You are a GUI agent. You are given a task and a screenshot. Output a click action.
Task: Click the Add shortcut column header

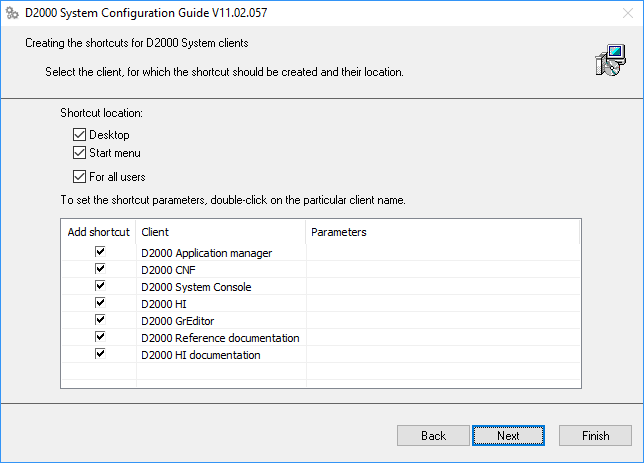(99, 232)
